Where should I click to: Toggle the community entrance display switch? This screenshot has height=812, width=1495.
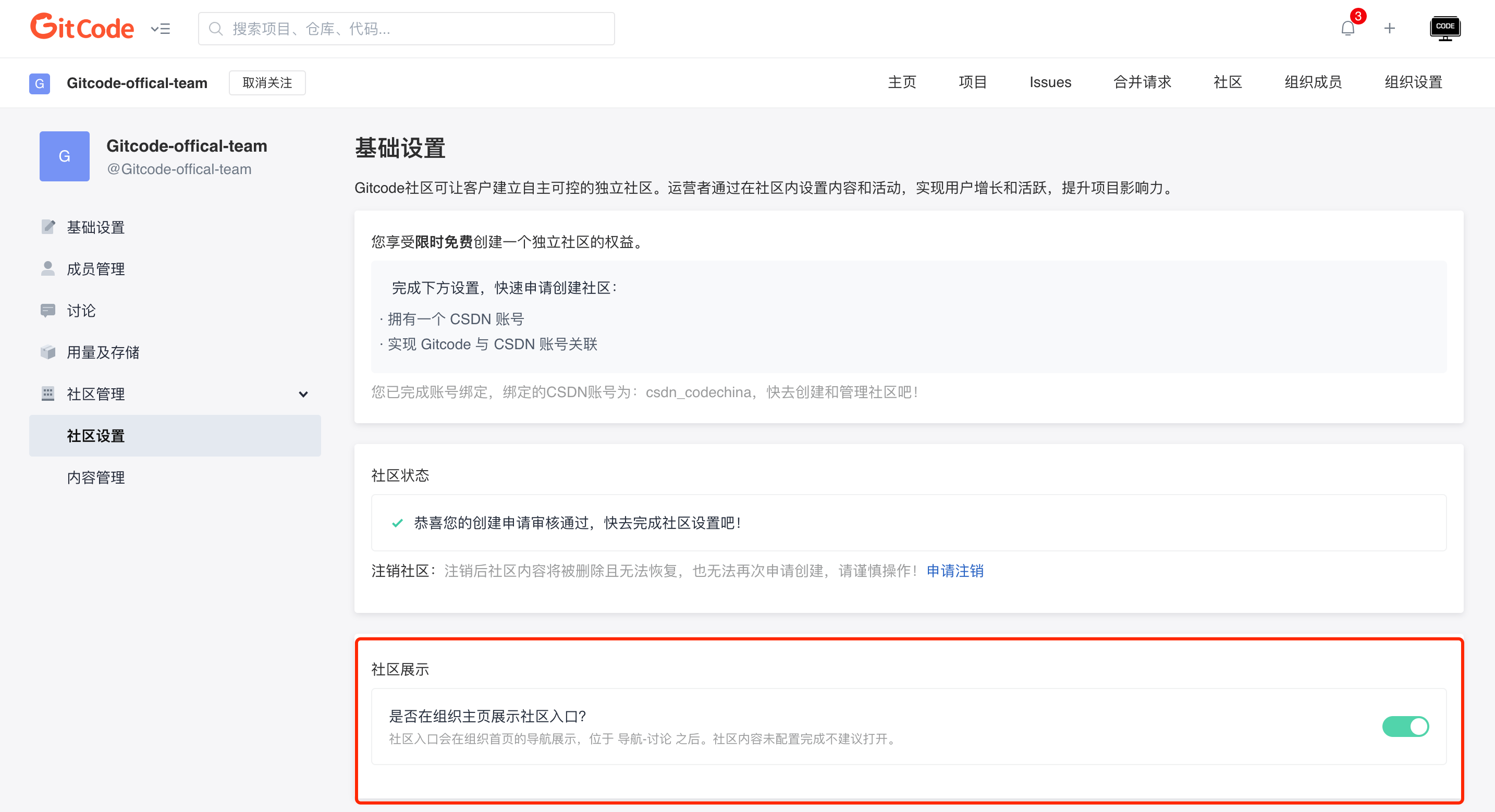(1406, 727)
